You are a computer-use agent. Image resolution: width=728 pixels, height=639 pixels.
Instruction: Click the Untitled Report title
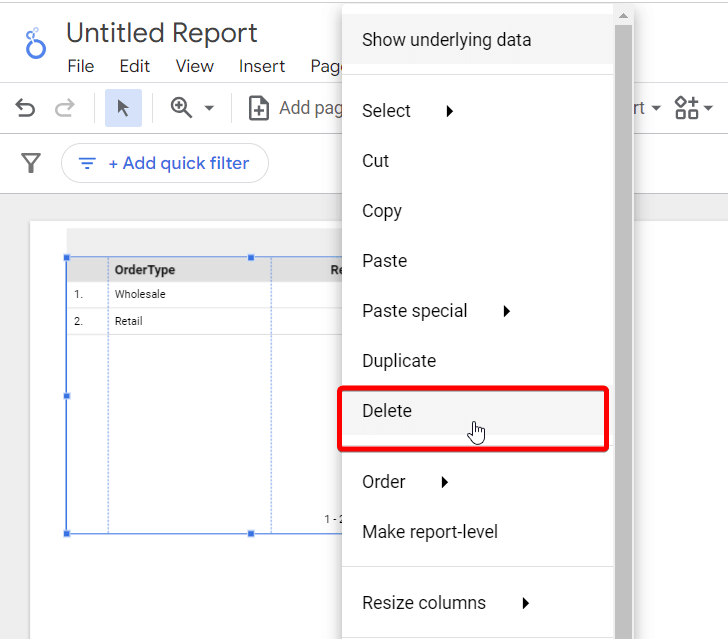tap(162, 33)
